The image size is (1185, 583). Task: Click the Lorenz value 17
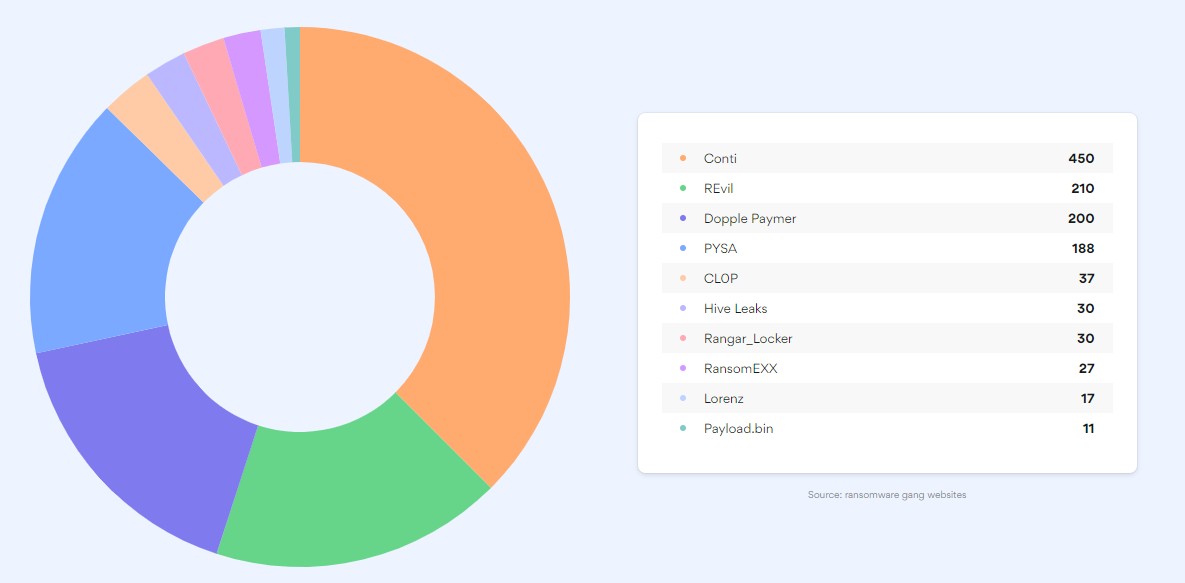(1087, 398)
